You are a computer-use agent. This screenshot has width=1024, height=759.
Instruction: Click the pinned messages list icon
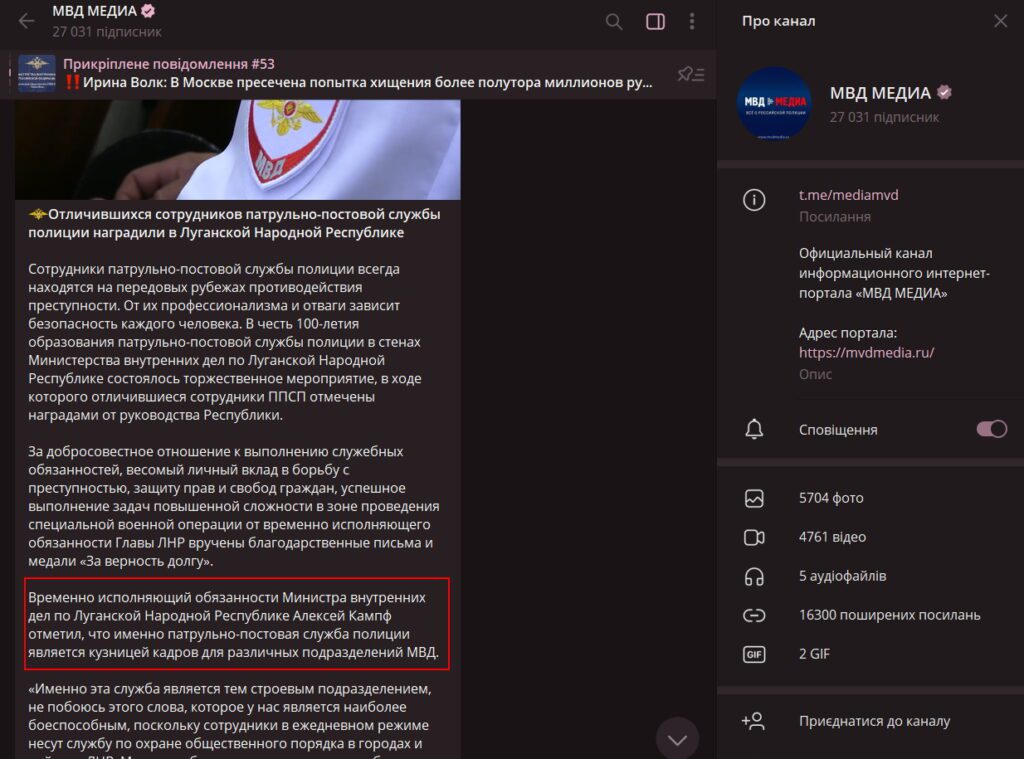690,74
